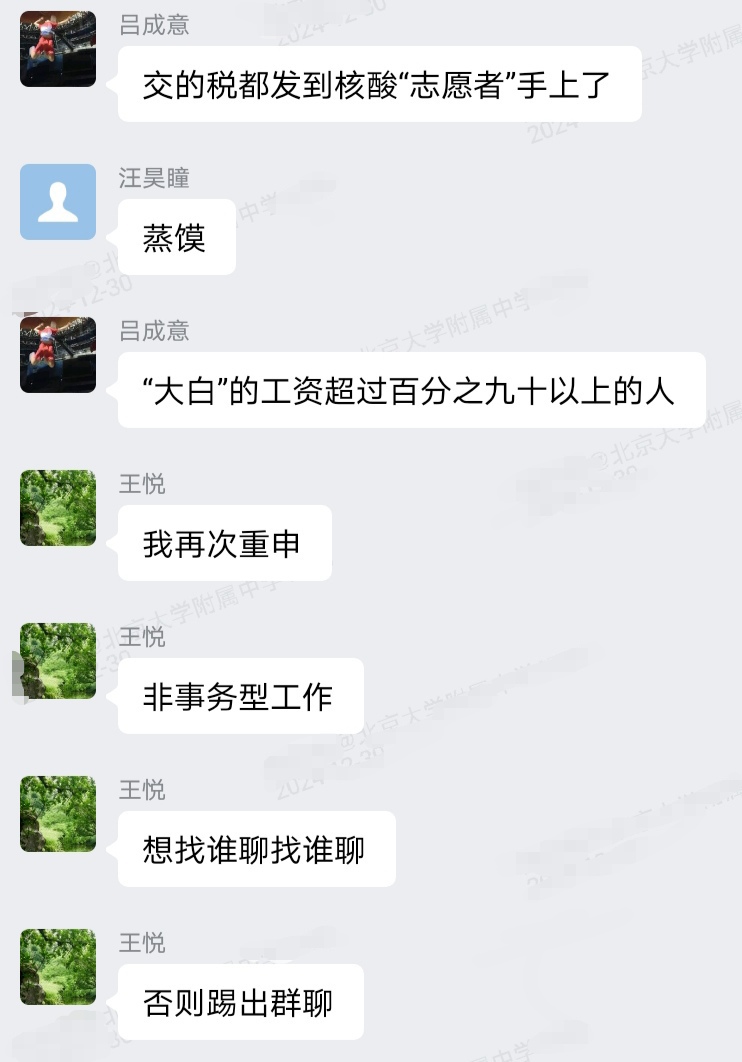Select the 我再次重申 message bubble
Image resolution: width=742 pixels, height=1062 pixels.
coord(225,543)
